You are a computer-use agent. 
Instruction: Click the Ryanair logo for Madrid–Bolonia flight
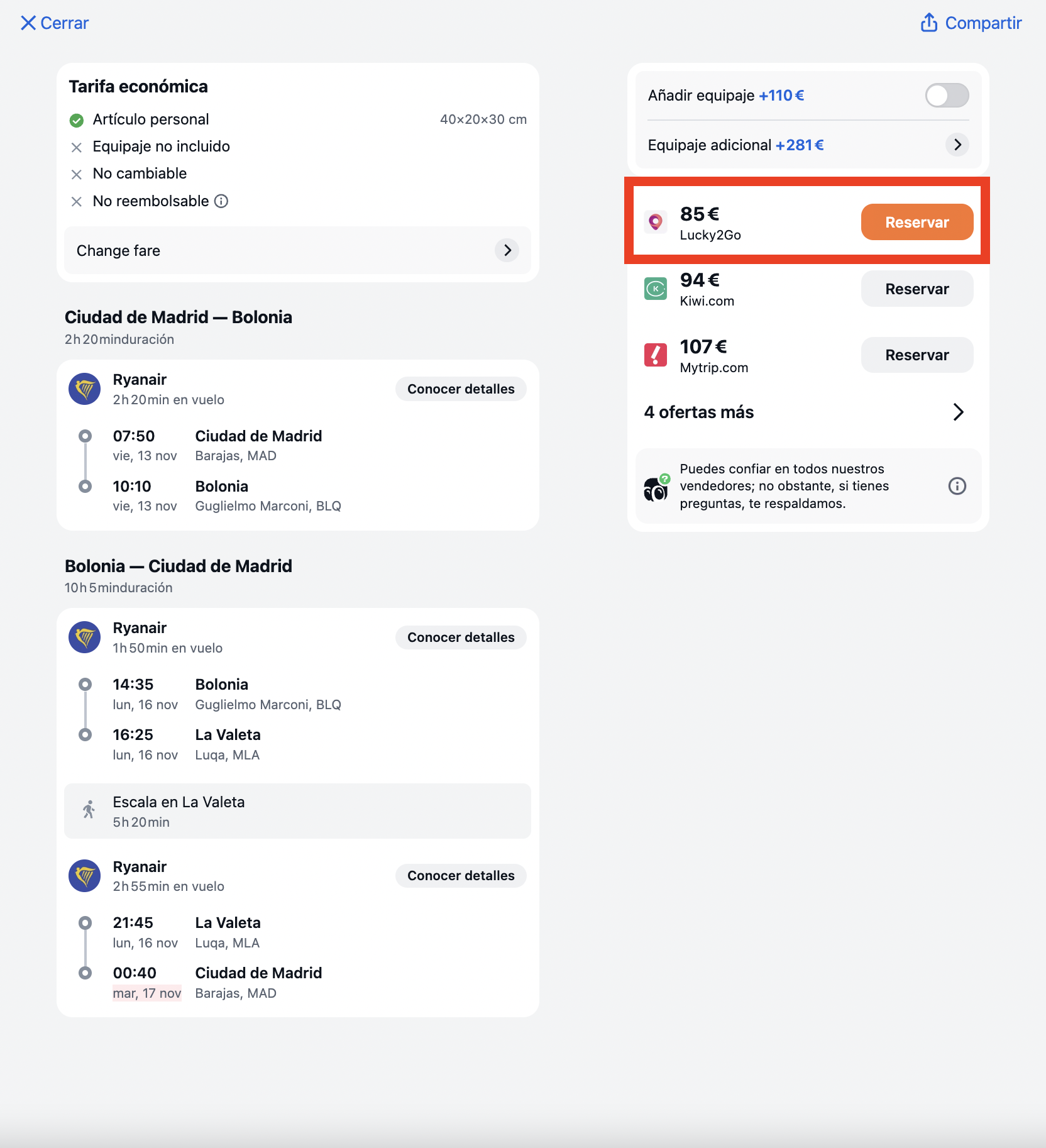(84, 389)
